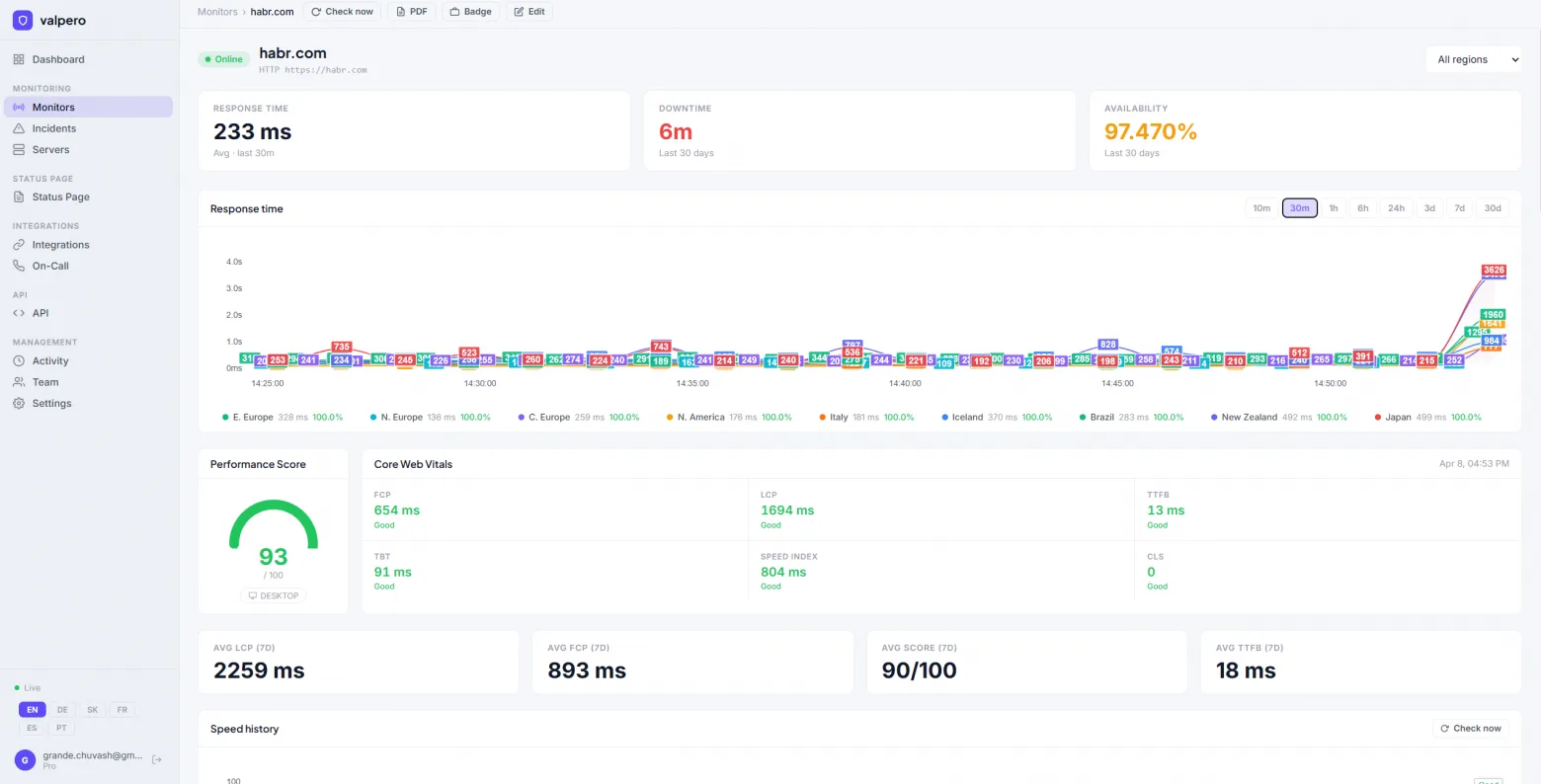This screenshot has height=784, width=1541.
Task: Show the 30d response time range
Action: [1493, 208]
